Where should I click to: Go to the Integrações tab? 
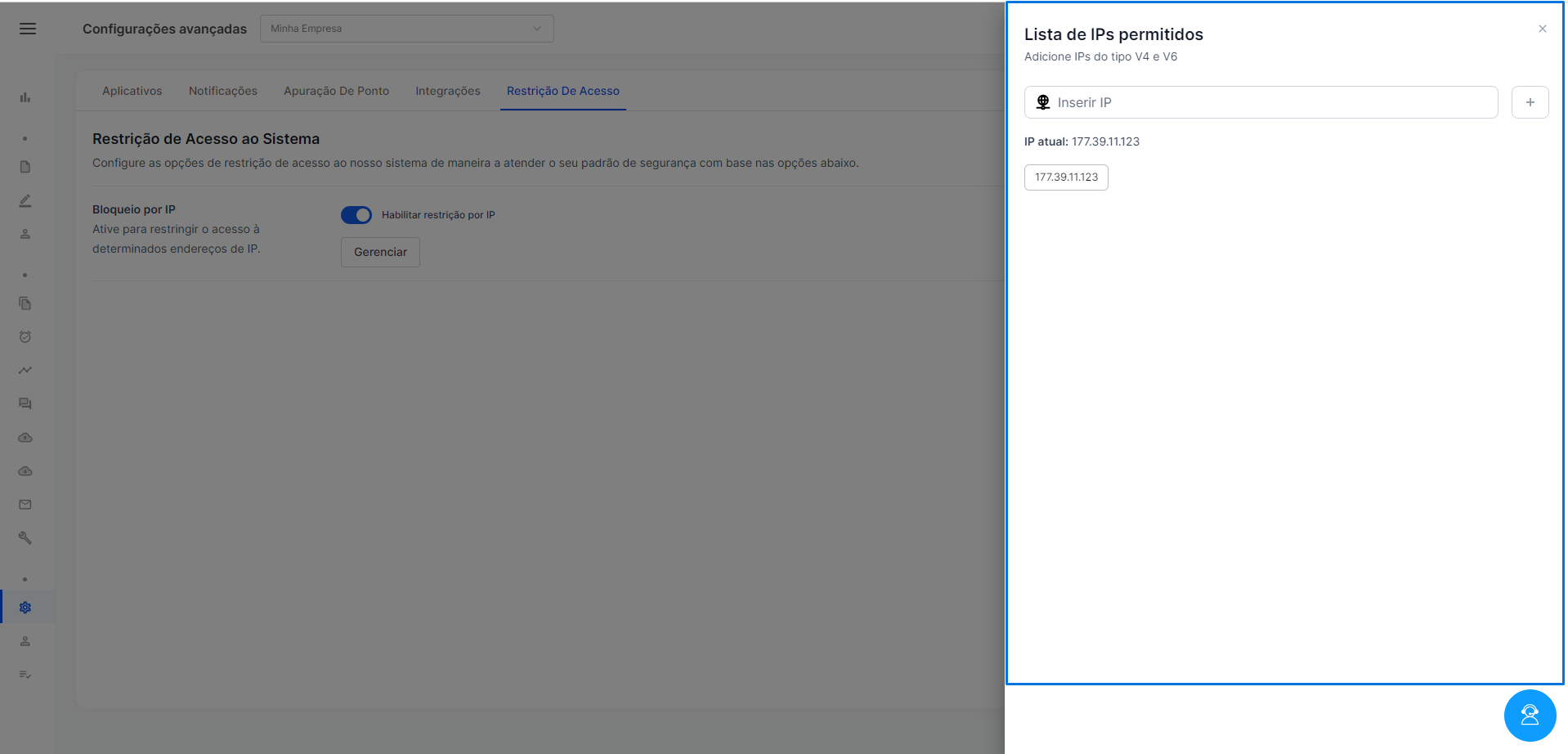(x=448, y=91)
